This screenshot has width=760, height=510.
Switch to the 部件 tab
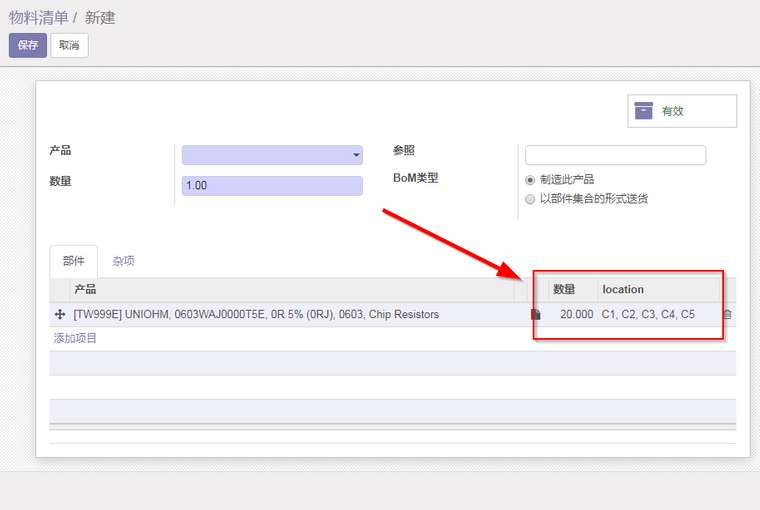click(74, 261)
